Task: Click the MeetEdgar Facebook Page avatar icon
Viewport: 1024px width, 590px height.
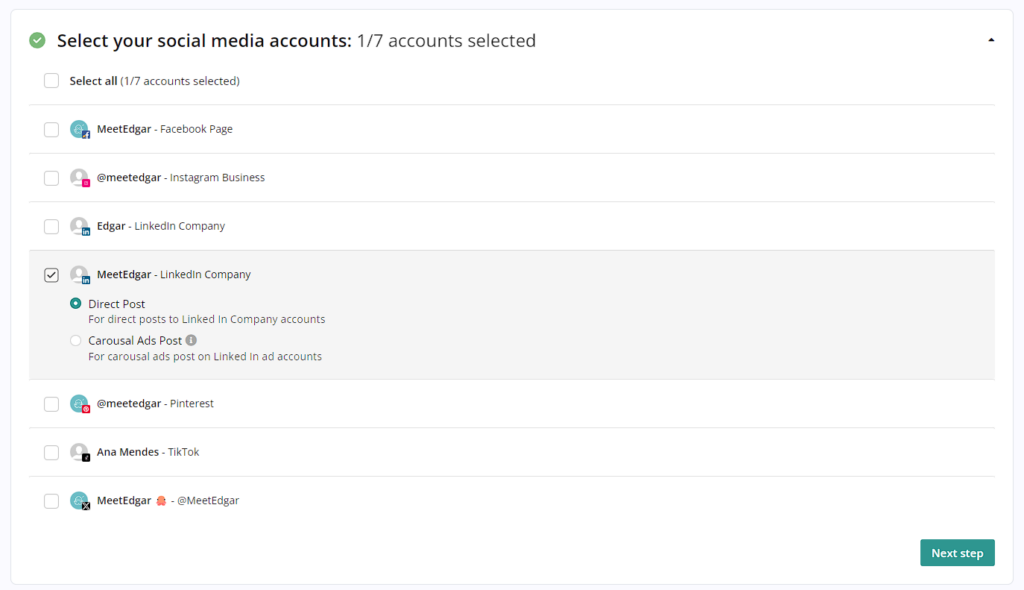Action: point(80,129)
